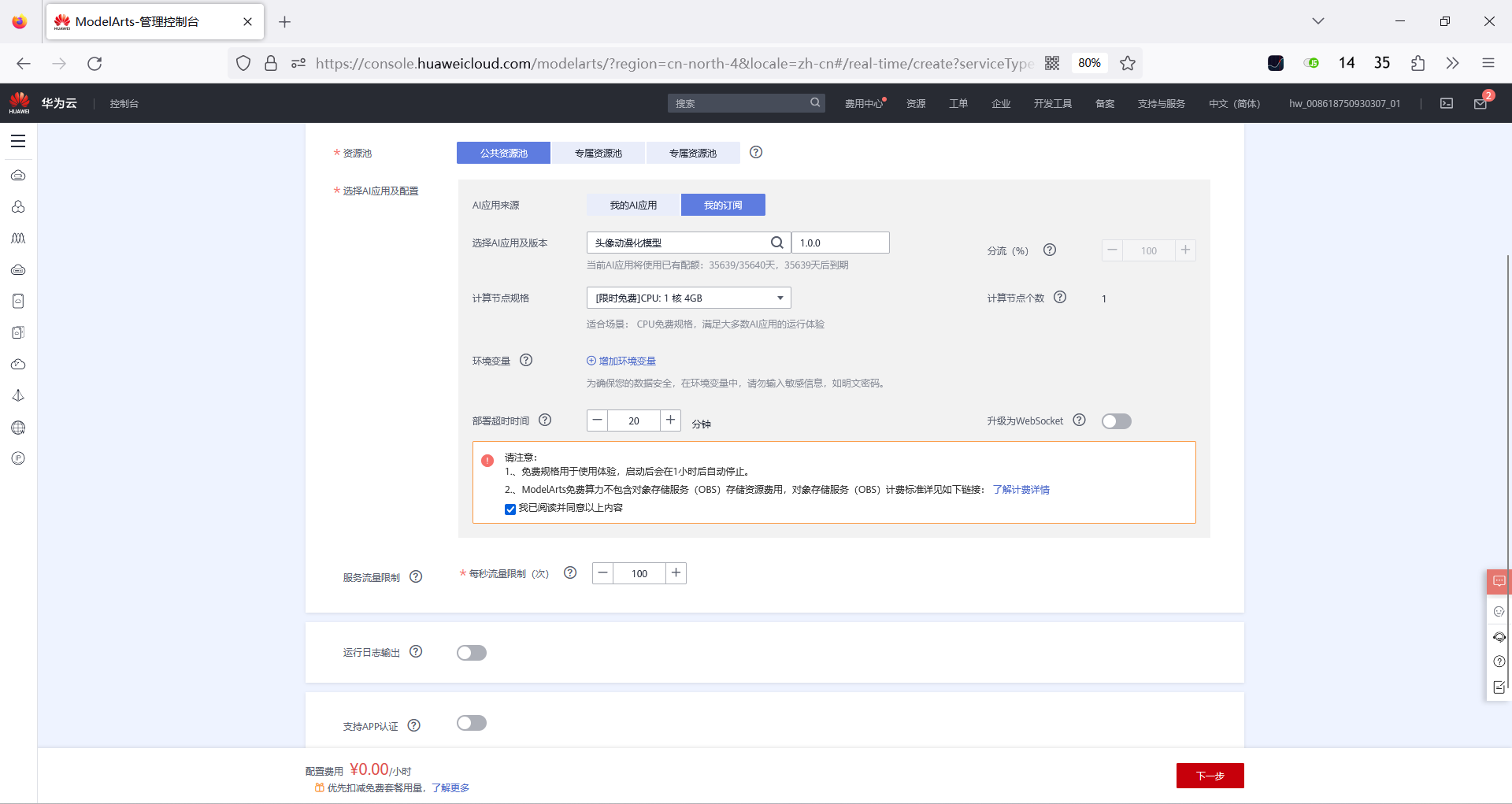The height and width of the screenshot is (804, 1512).
Task: Show help for 分流 (%)
Action: 1050,250
